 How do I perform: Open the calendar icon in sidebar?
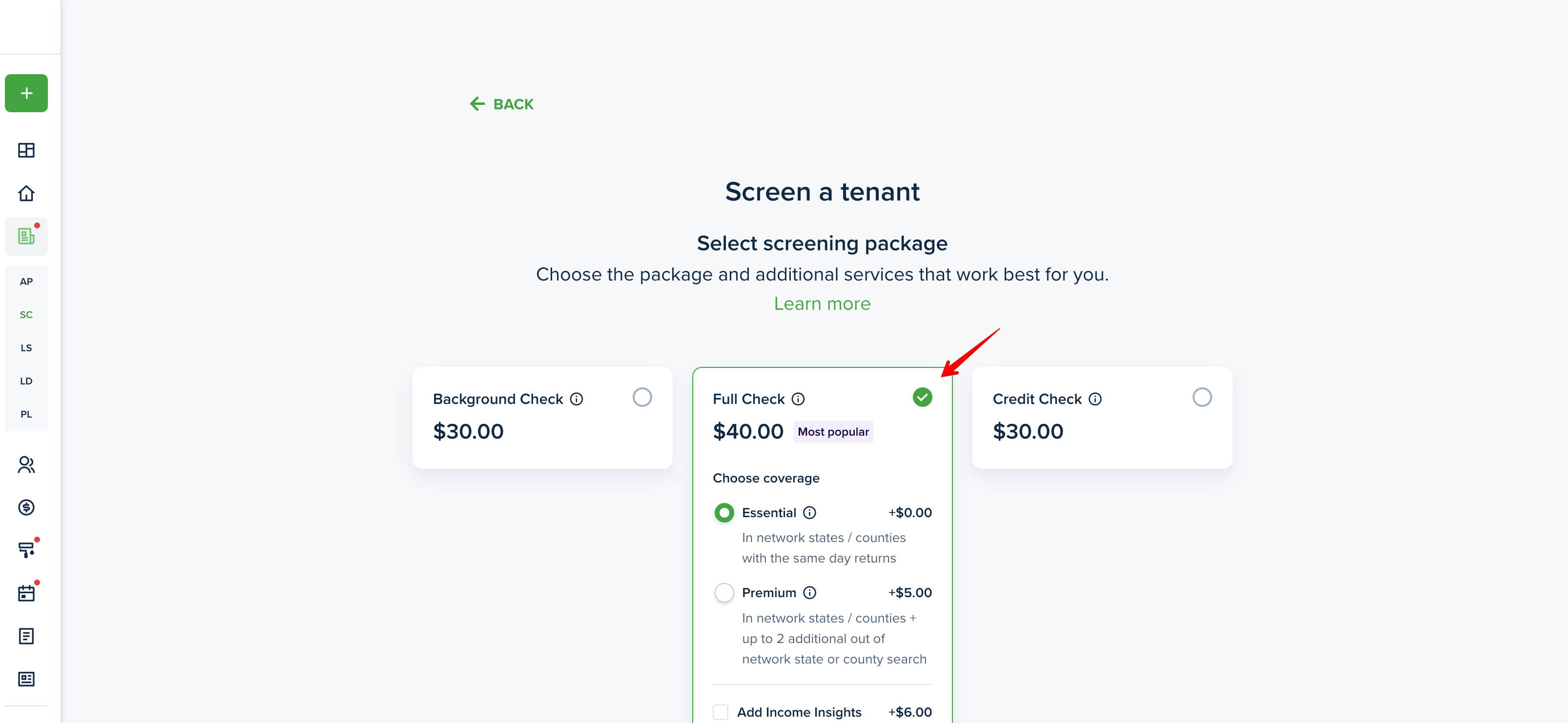tap(26, 593)
